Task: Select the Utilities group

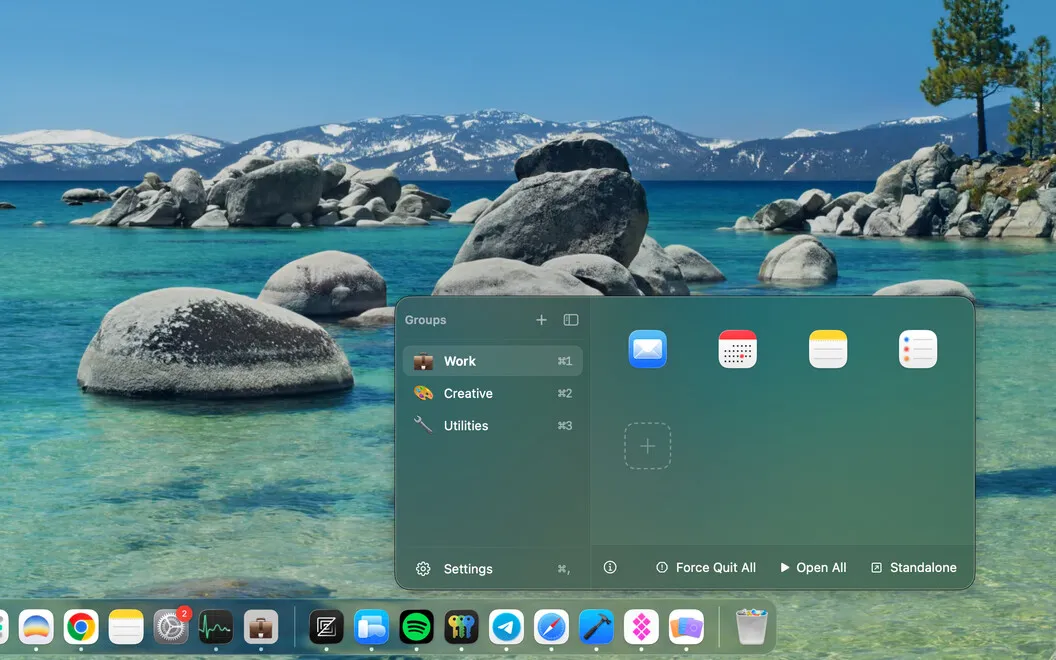Action: click(492, 426)
